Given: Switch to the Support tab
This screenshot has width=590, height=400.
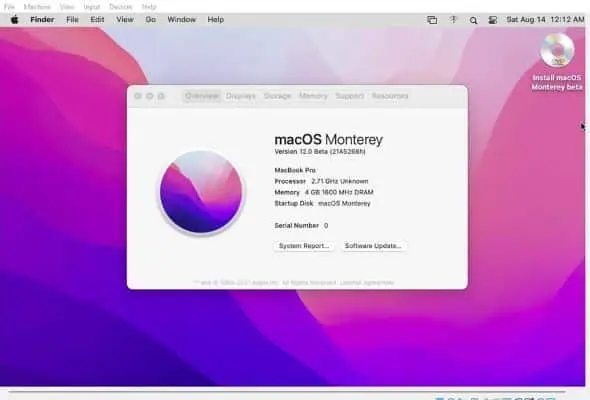Looking at the screenshot, I should click(350, 96).
